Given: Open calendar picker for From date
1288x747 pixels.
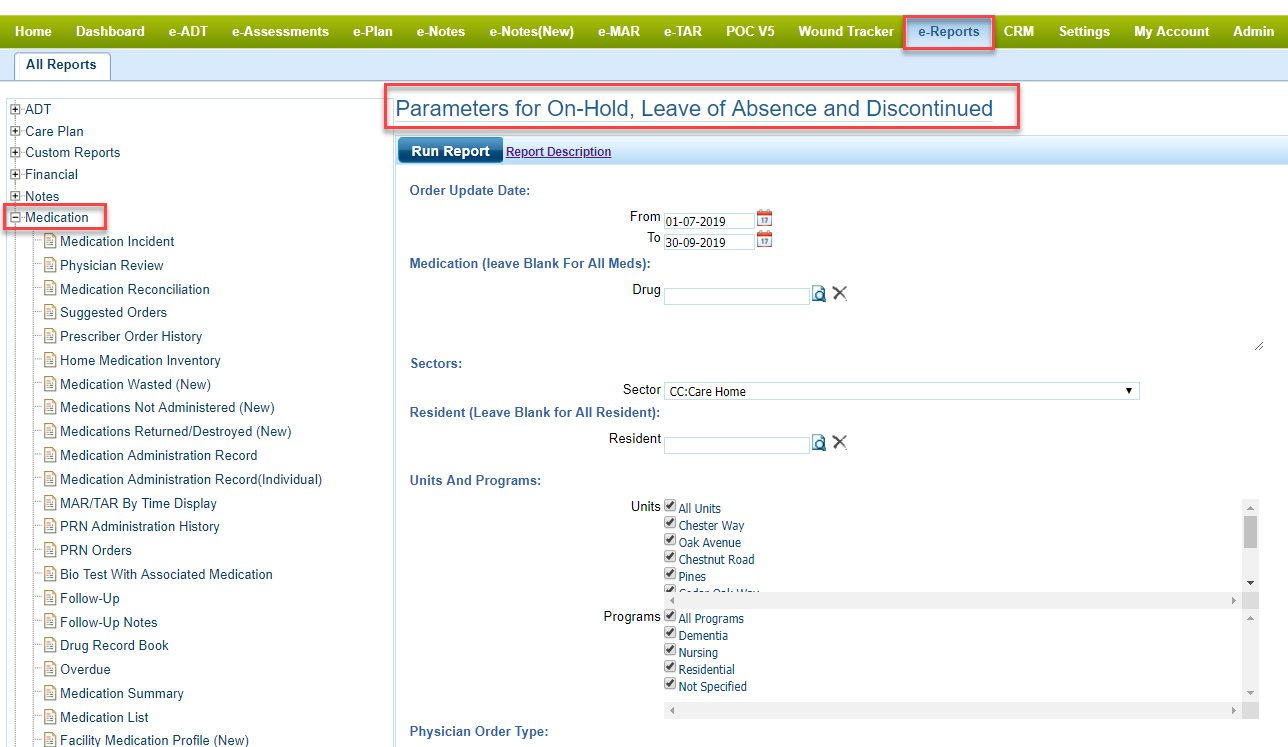Looking at the screenshot, I should 765,218.
